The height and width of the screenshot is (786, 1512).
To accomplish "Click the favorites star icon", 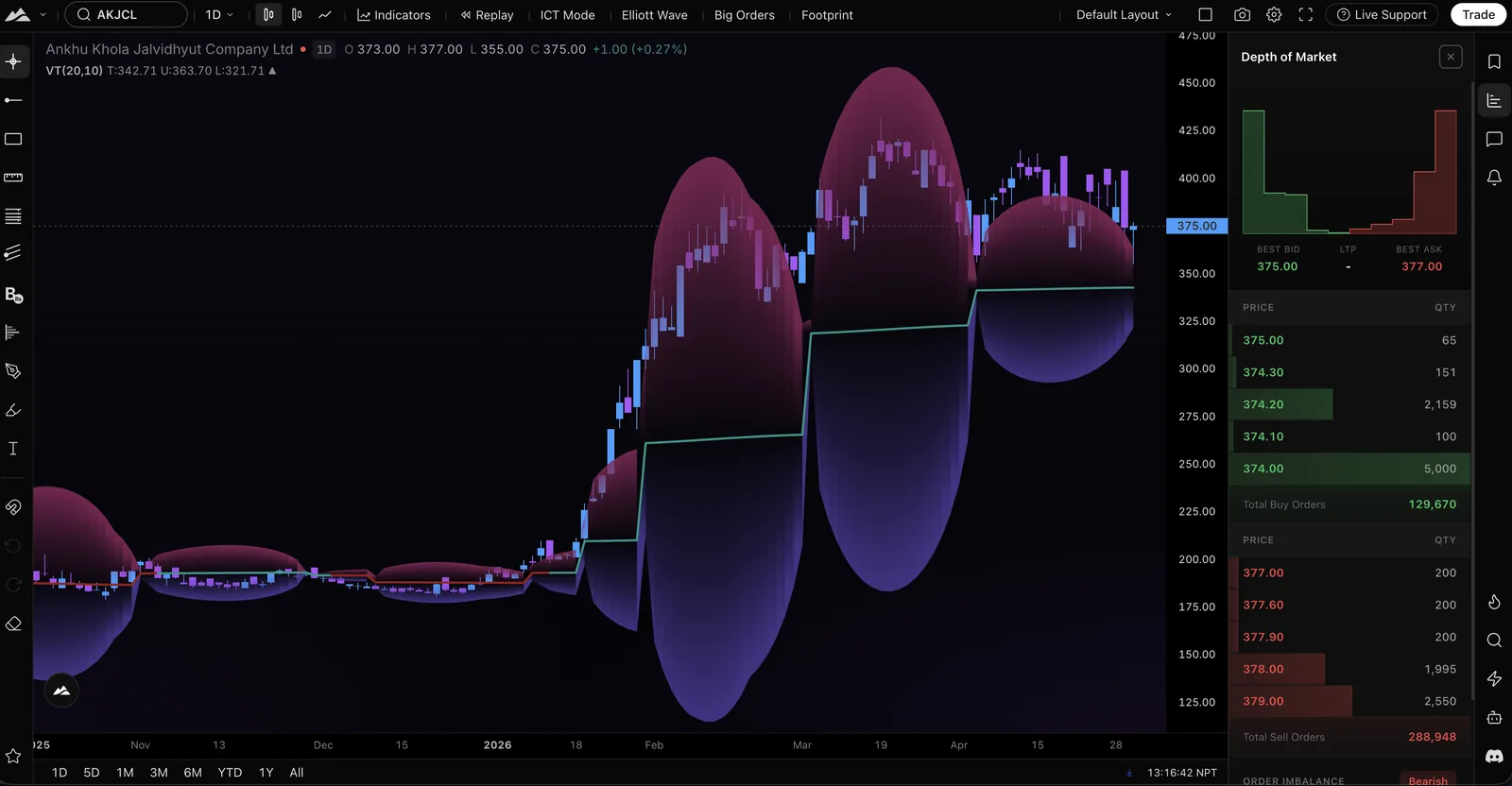I will click(13, 756).
